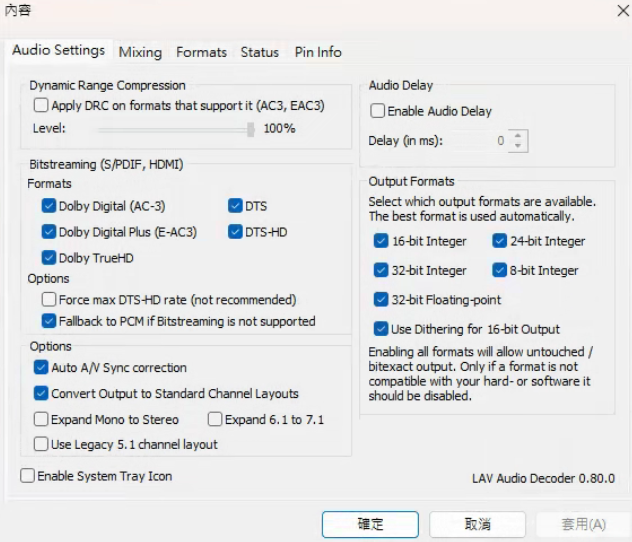Image resolution: width=632 pixels, height=542 pixels.
Task: Enable Use Legacy 5.1 channel layout
Action: click(41, 444)
